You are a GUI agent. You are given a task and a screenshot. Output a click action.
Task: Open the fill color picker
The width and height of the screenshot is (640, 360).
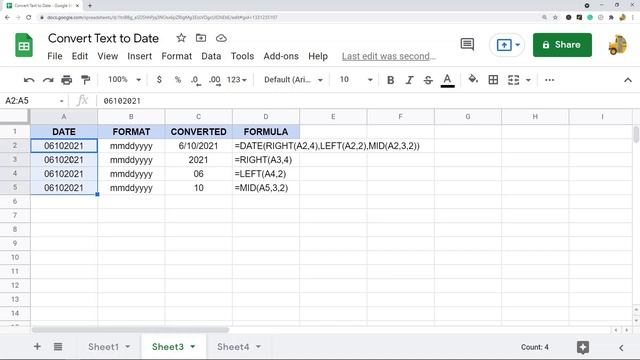click(x=473, y=79)
